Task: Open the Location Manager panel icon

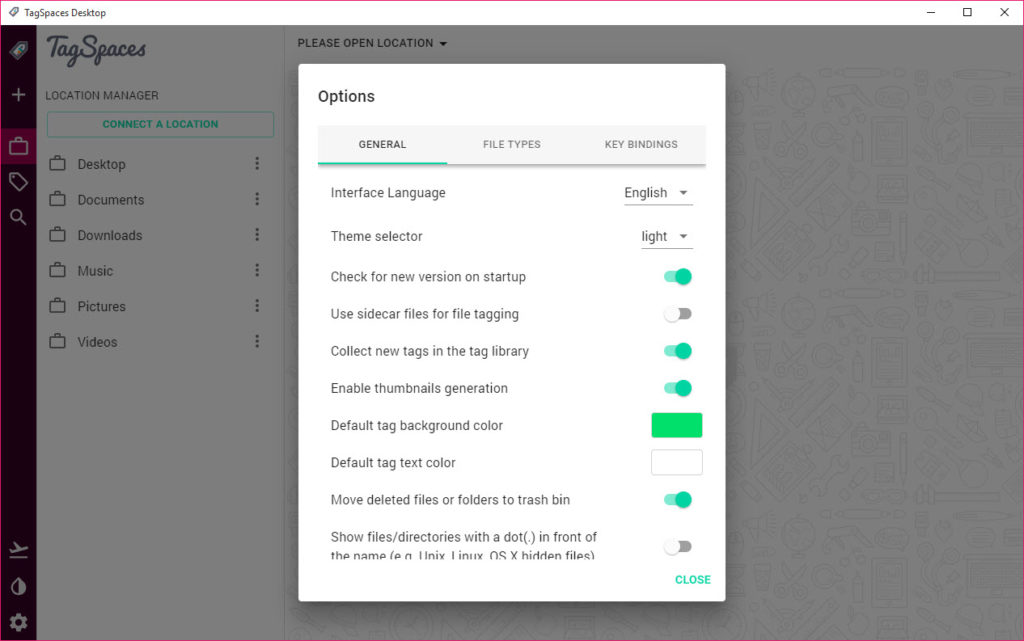Action: 18,145
